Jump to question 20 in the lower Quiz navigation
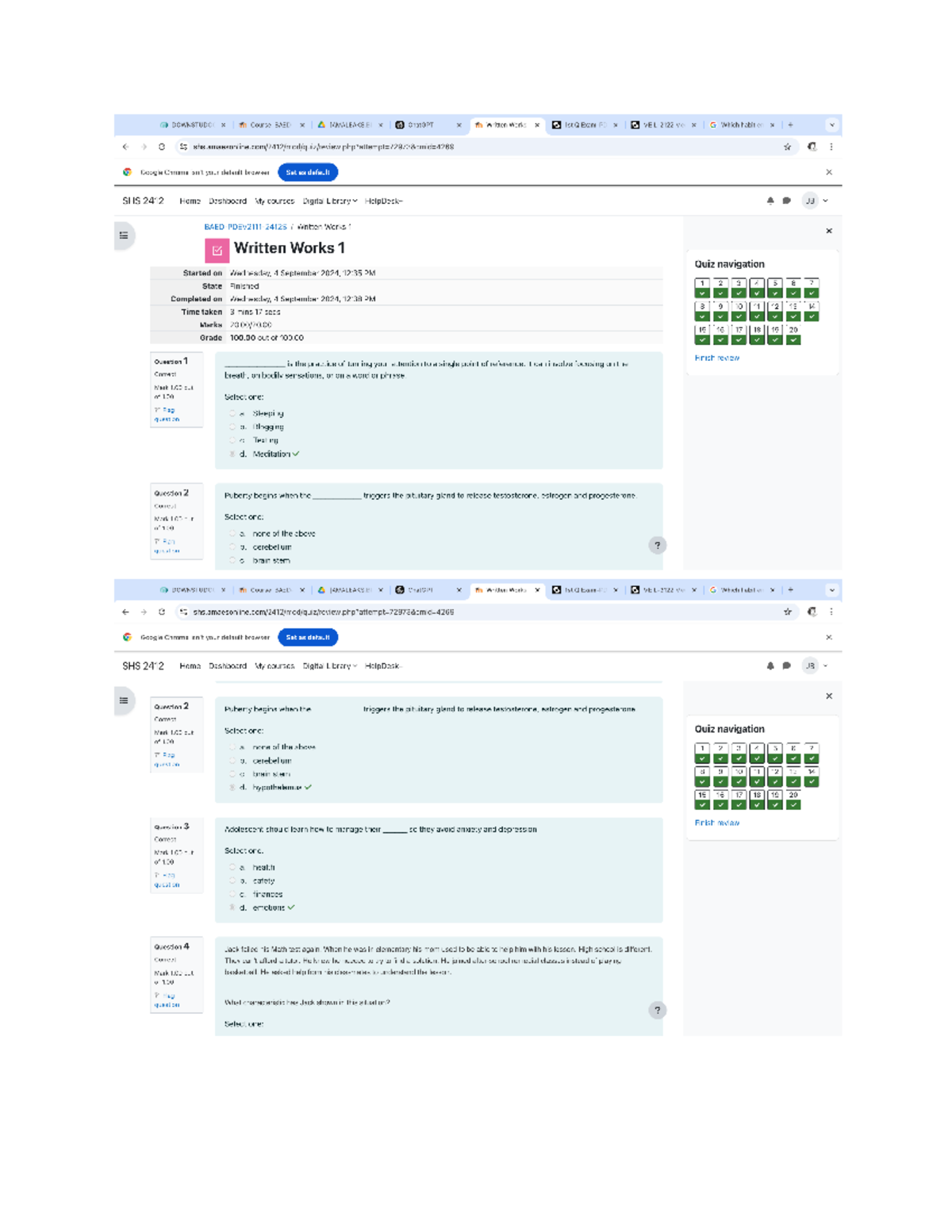This screenshot has width=952, height=1232. point(793,800)
